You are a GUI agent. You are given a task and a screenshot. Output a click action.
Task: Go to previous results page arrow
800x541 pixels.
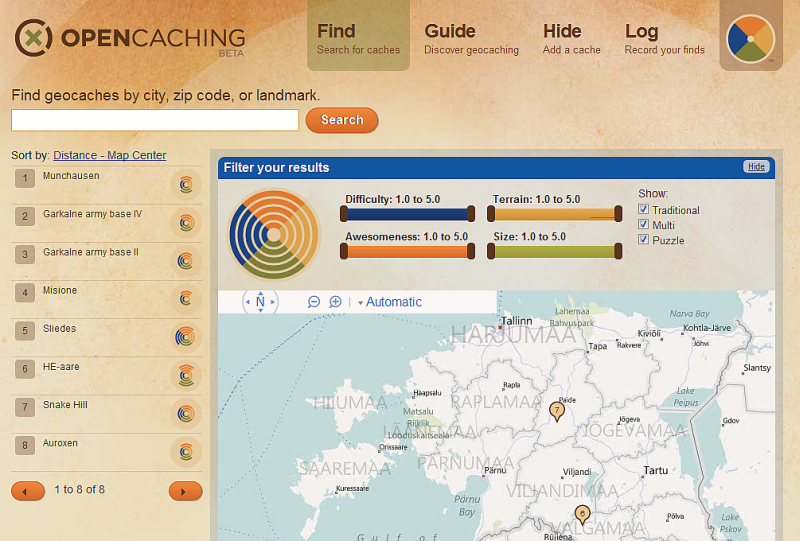click(28, 491)
